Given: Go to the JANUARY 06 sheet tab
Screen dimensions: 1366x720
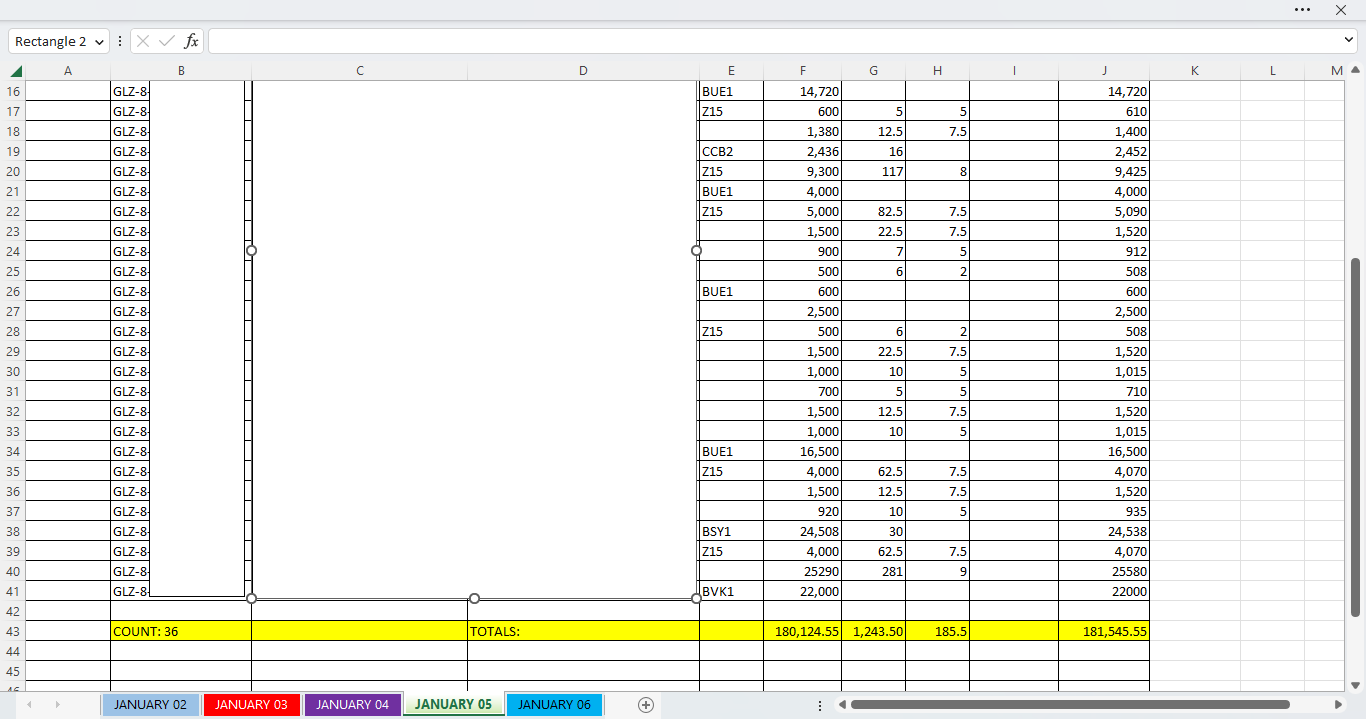Looking at the screenshot, I should 554,705.
